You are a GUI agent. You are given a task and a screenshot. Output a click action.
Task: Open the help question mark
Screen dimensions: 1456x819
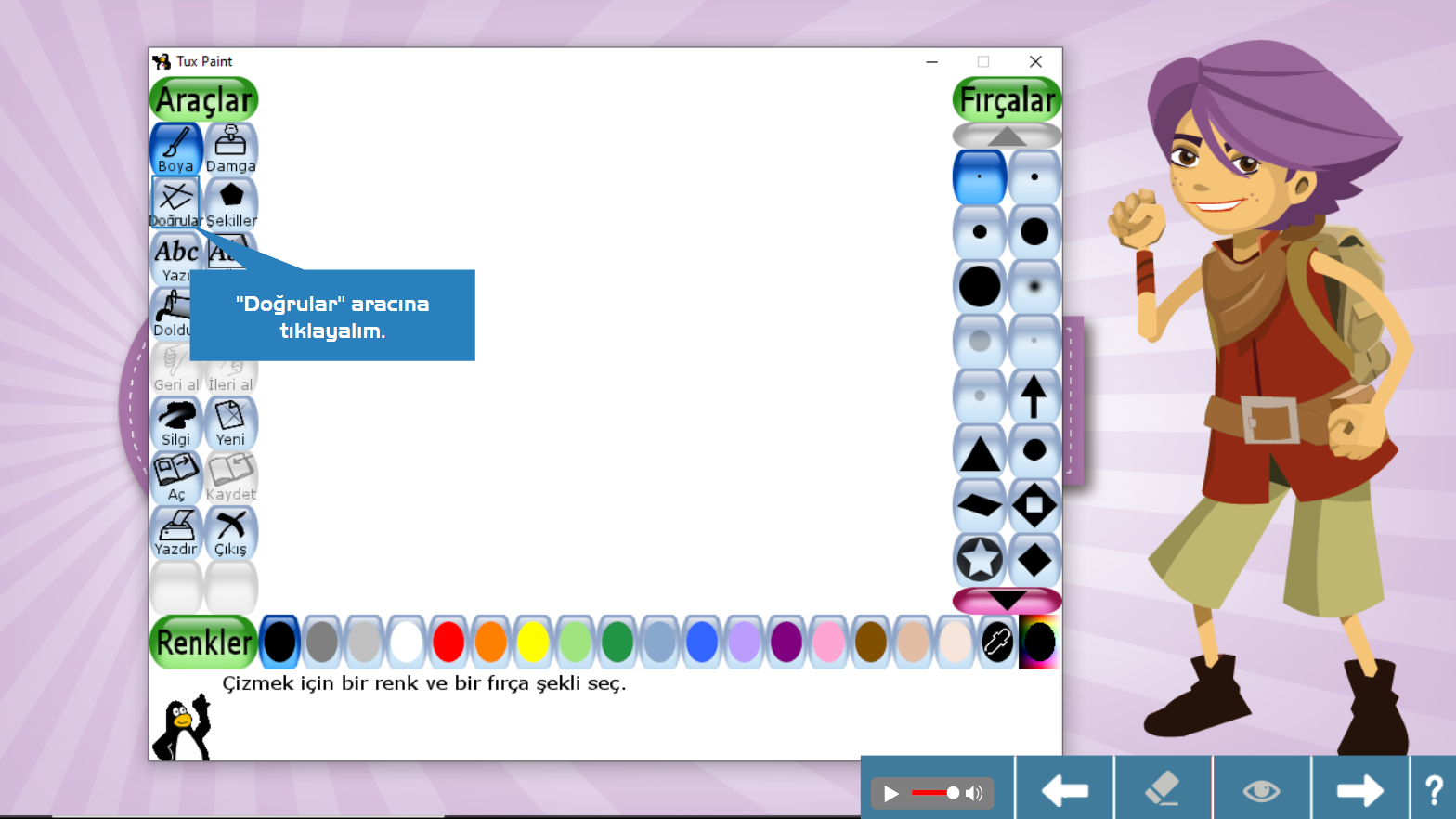(x=1434, y=788)
